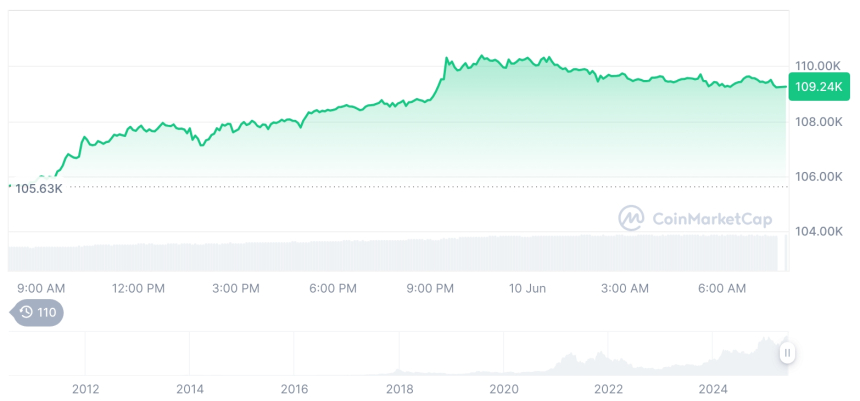Click 2016 on the overview timeline

pos(295,389)
